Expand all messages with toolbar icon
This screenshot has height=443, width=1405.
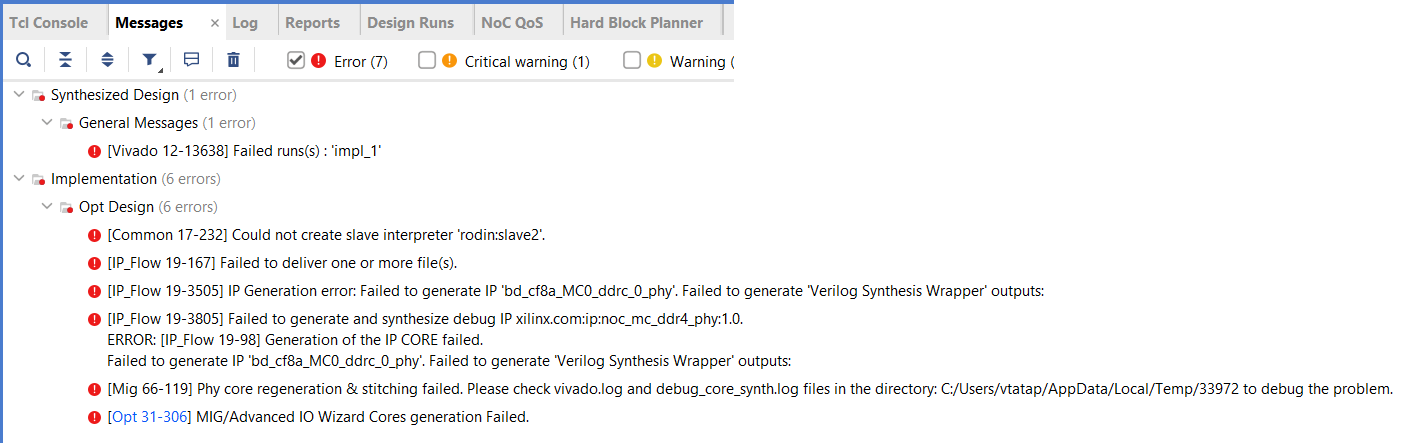(x=107, y=61)
